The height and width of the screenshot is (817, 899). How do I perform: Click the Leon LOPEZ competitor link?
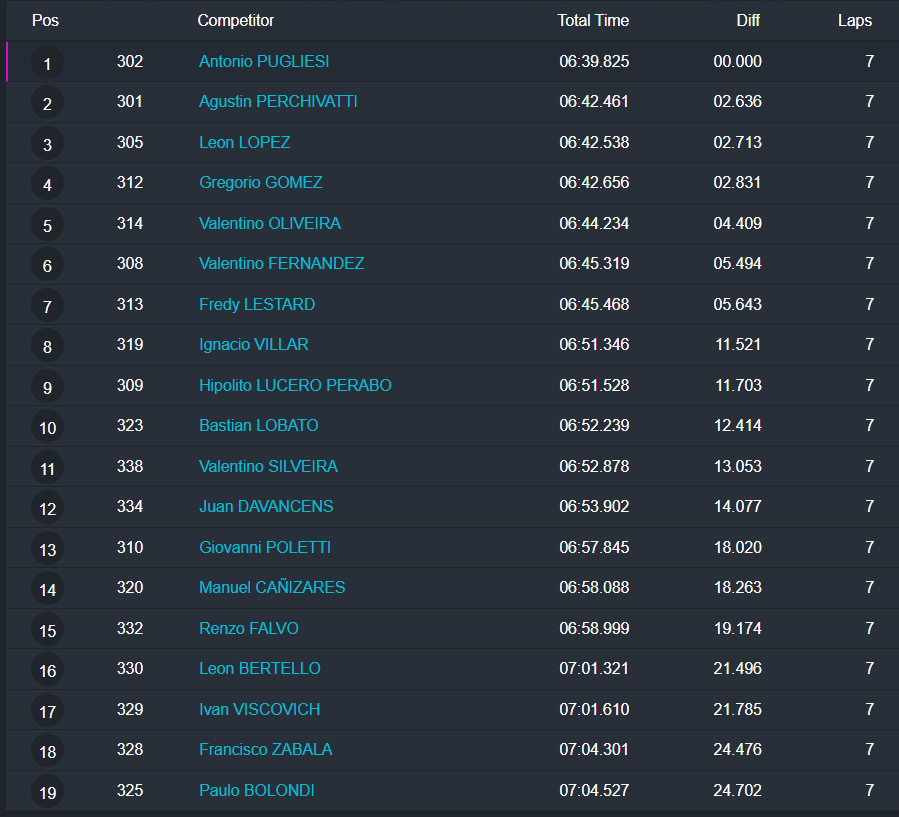pyautogui.click(x=244, y=142)
